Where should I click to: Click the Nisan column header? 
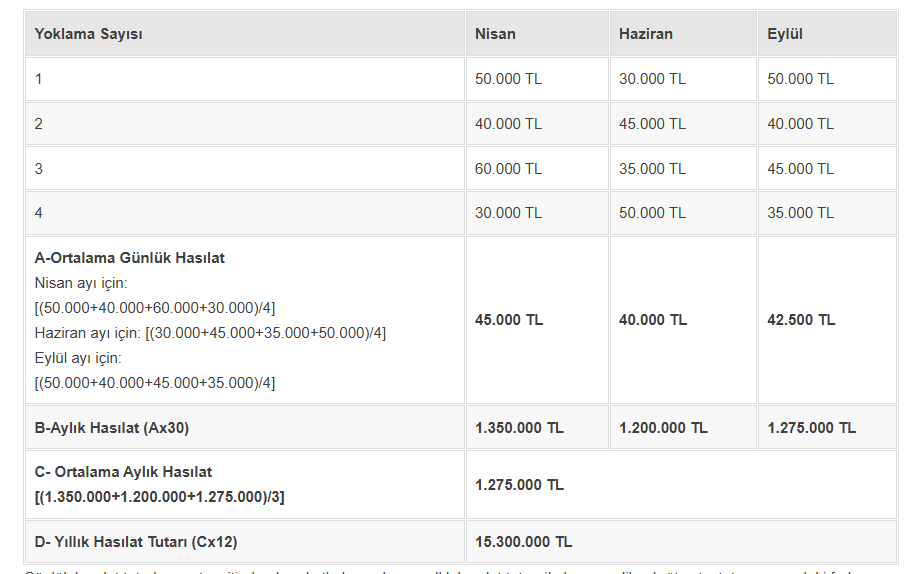click(496, 34)
